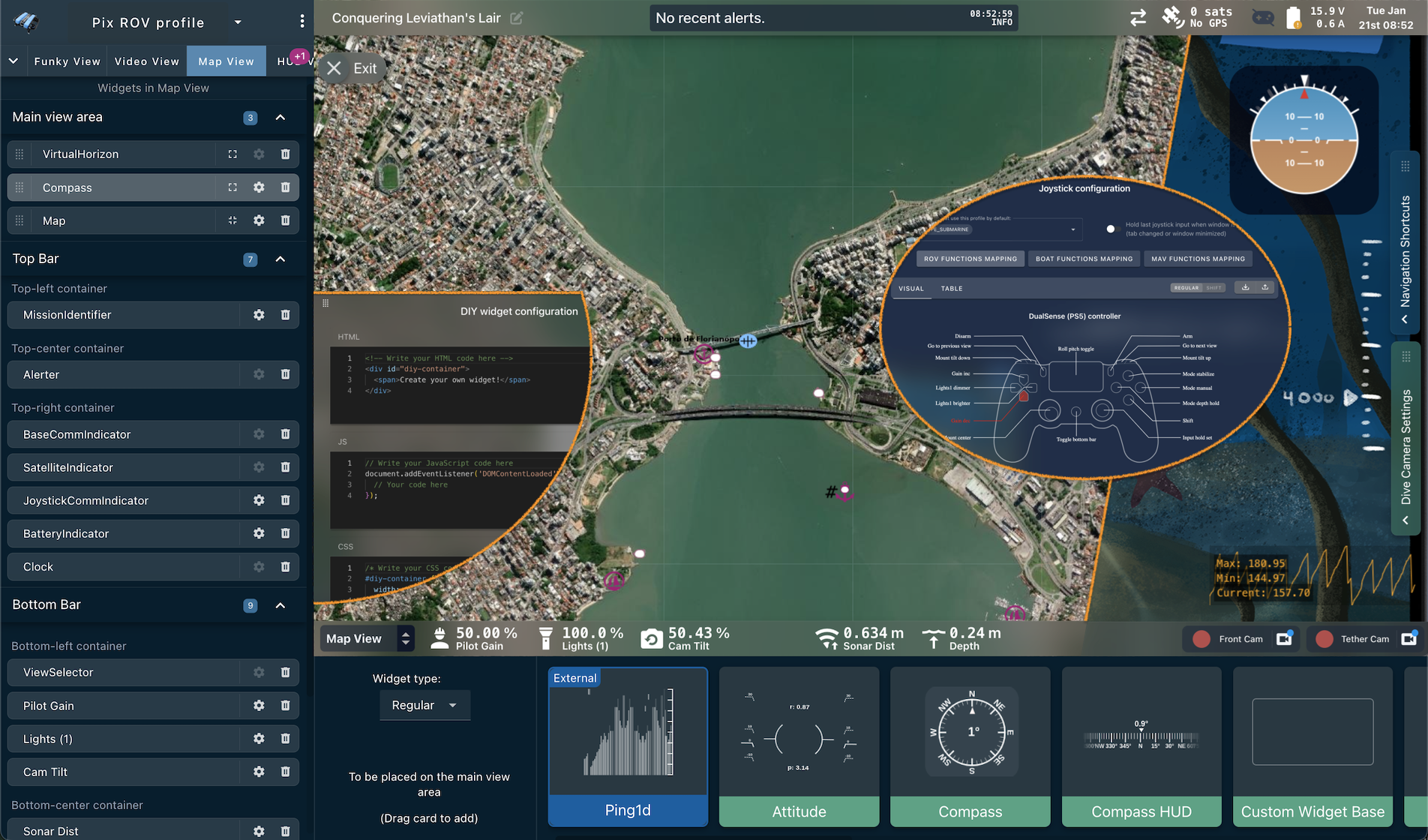Screen dimensions: 1428x840
Task: Toggle Tether Cam recording button
Action: click(x=1324, y=639)
